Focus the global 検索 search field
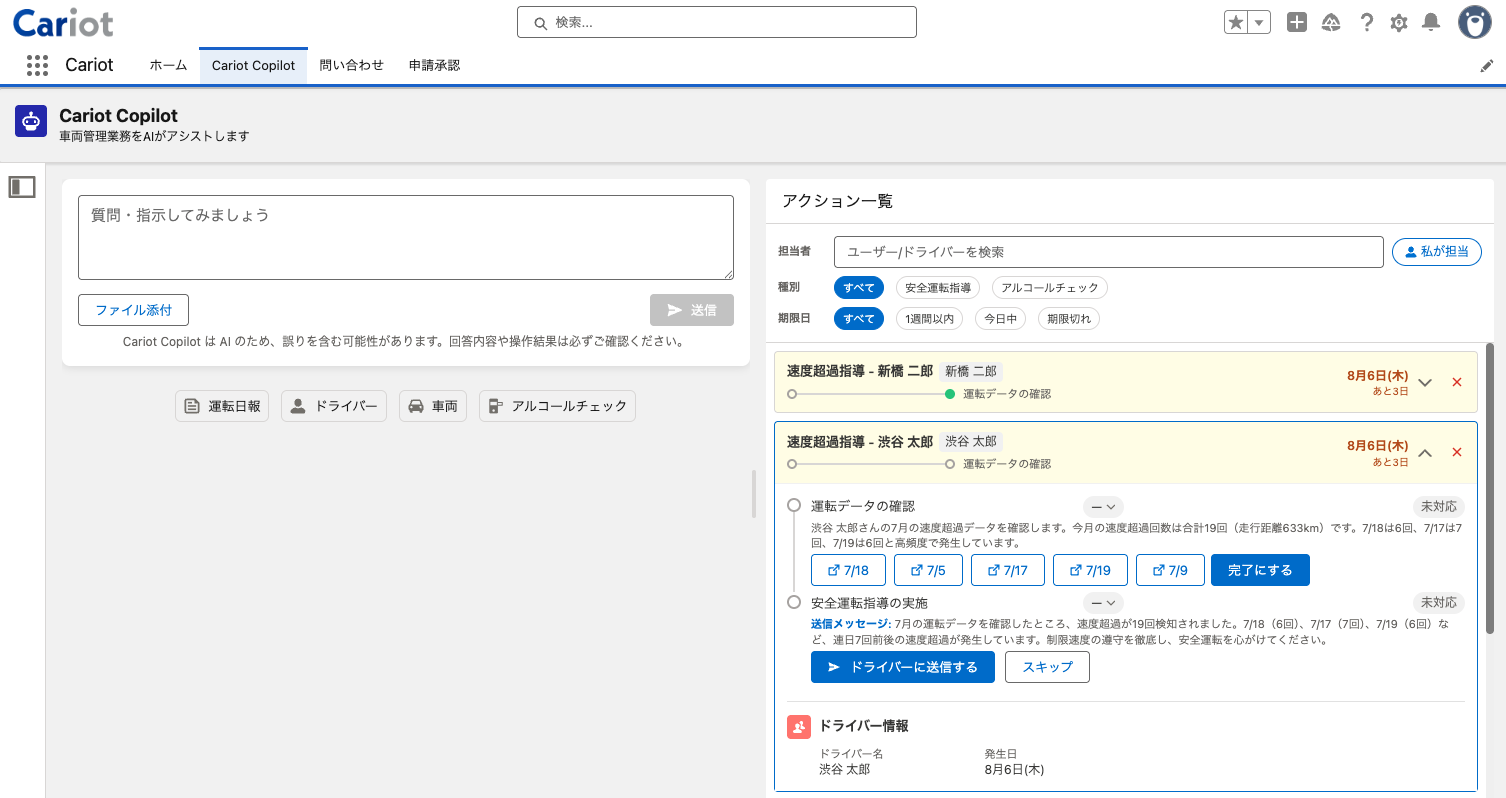 click(x=717, y=22)
